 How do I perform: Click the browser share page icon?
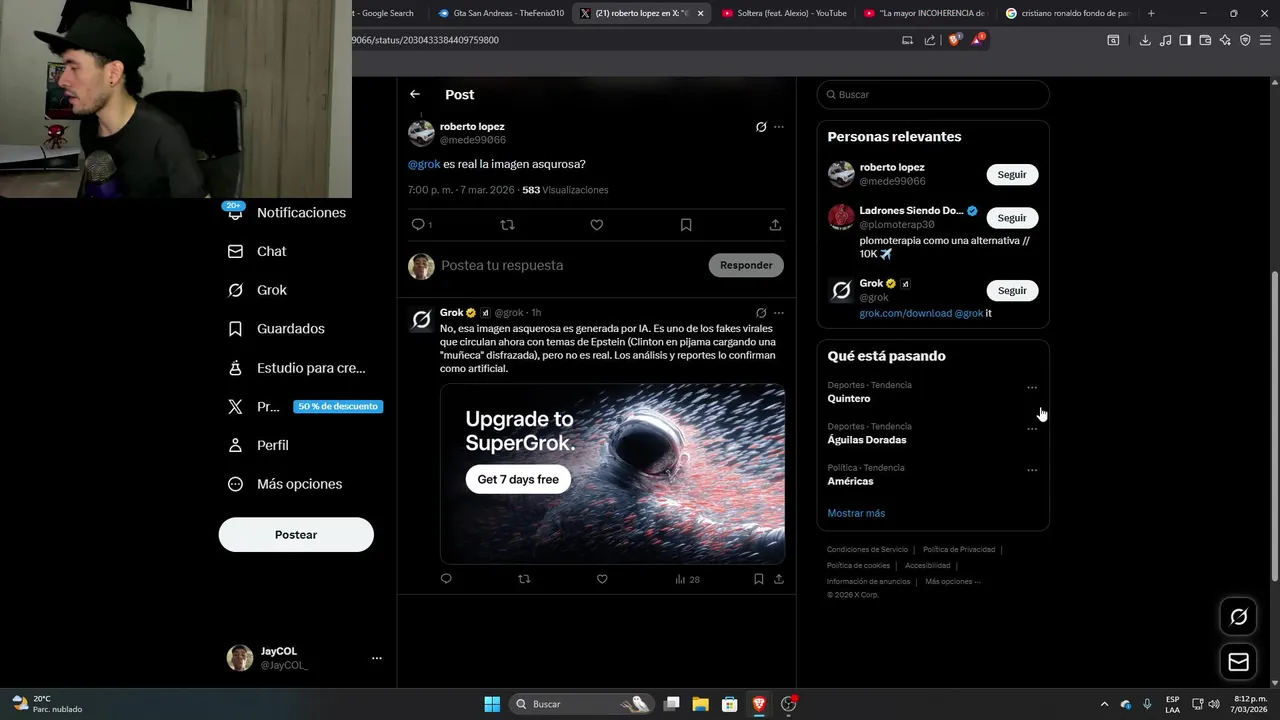coord(930,40)
